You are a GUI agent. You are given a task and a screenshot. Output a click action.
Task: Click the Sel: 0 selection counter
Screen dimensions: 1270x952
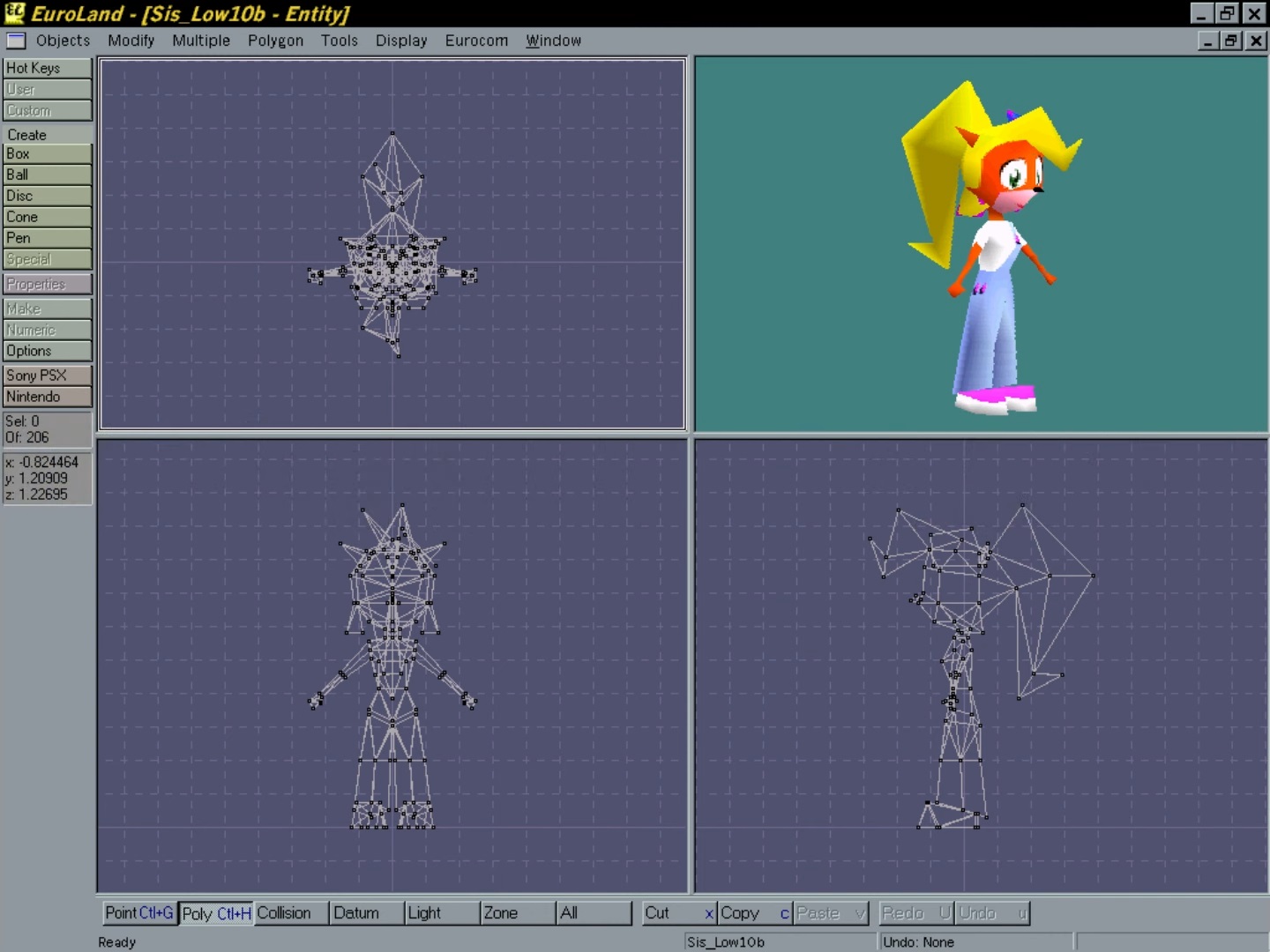[x=22, y=421]
